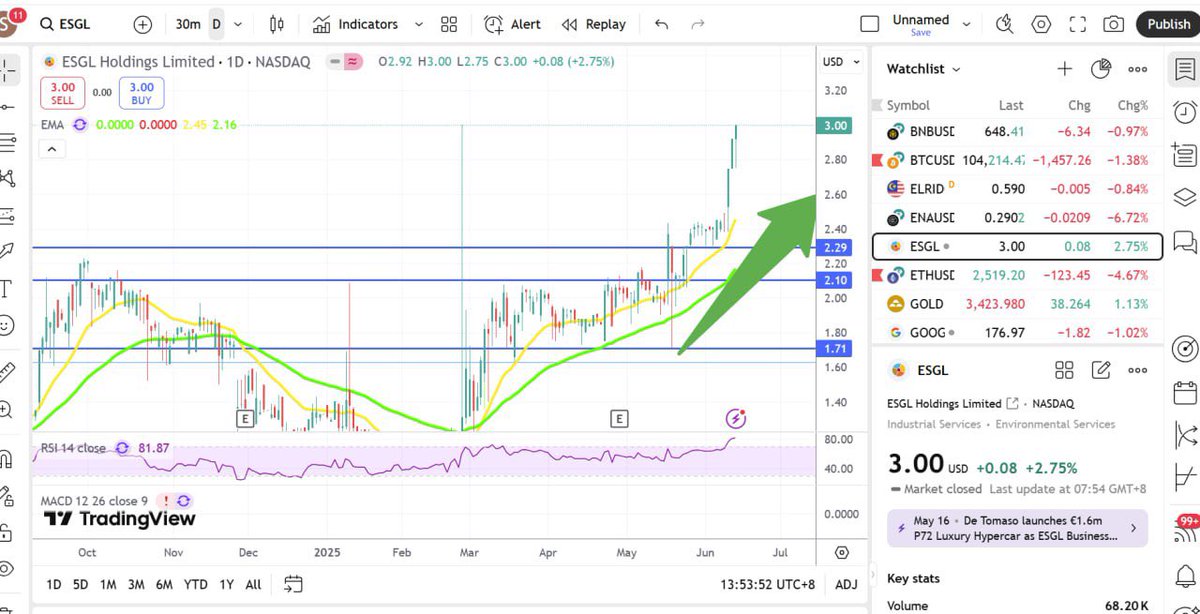Viewport: 1200px width, 614px height.
Task: Select the 1D date range
Action: click(x=54, y=584)
